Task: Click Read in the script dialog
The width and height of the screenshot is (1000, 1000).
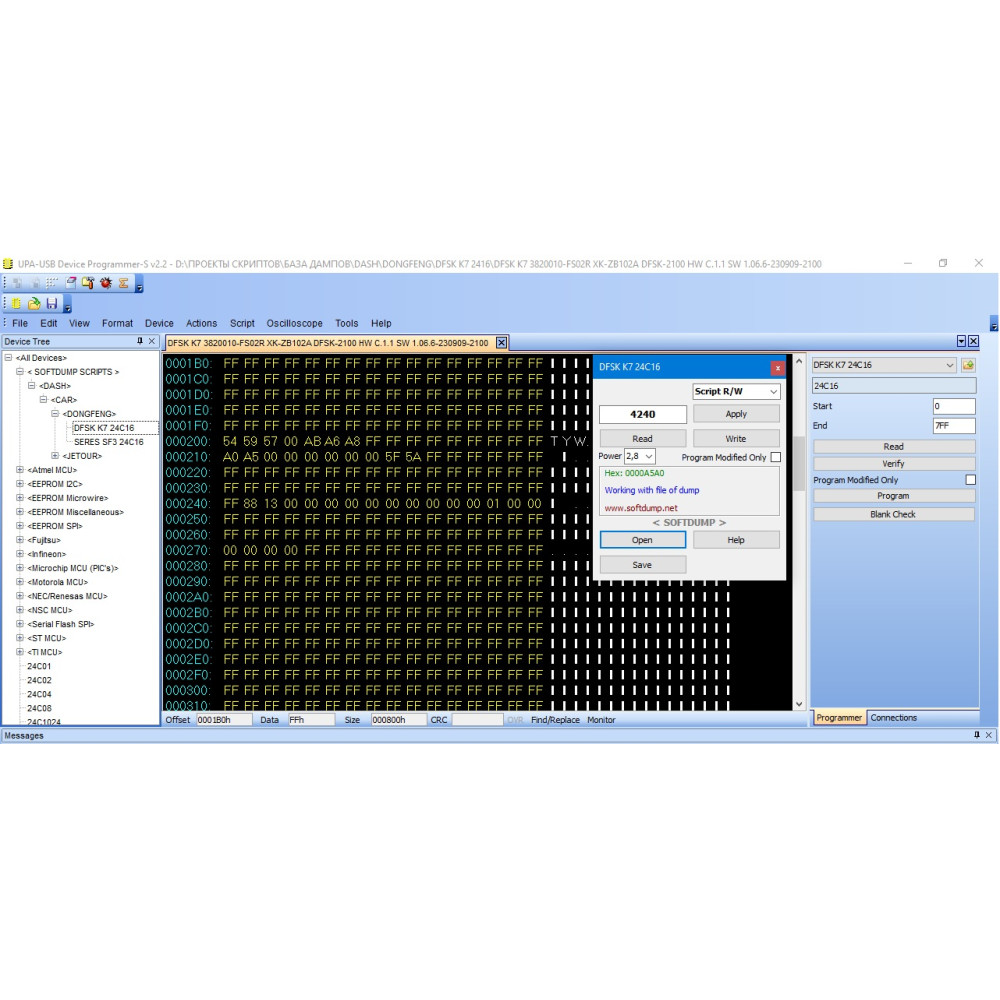Action: point(642,439)
